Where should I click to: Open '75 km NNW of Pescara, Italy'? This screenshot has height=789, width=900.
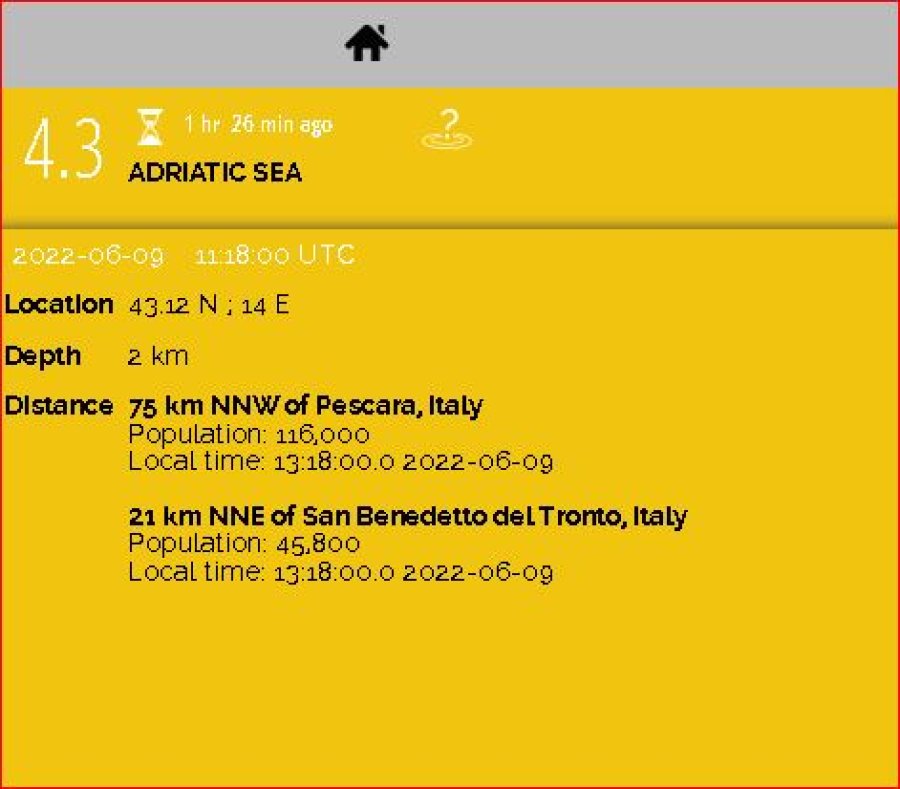(305, 406)
